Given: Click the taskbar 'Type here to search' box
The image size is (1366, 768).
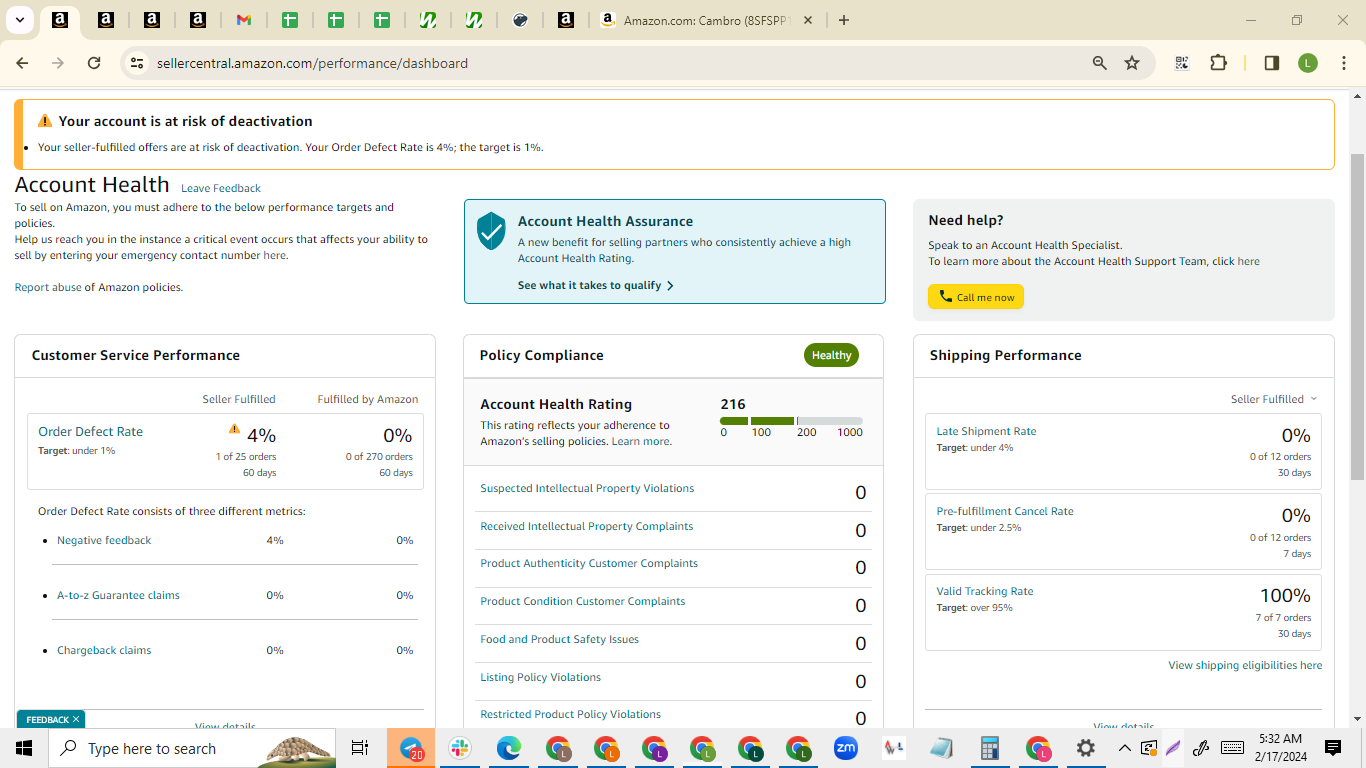Looking at the screenshot, I should click(192, 748).
